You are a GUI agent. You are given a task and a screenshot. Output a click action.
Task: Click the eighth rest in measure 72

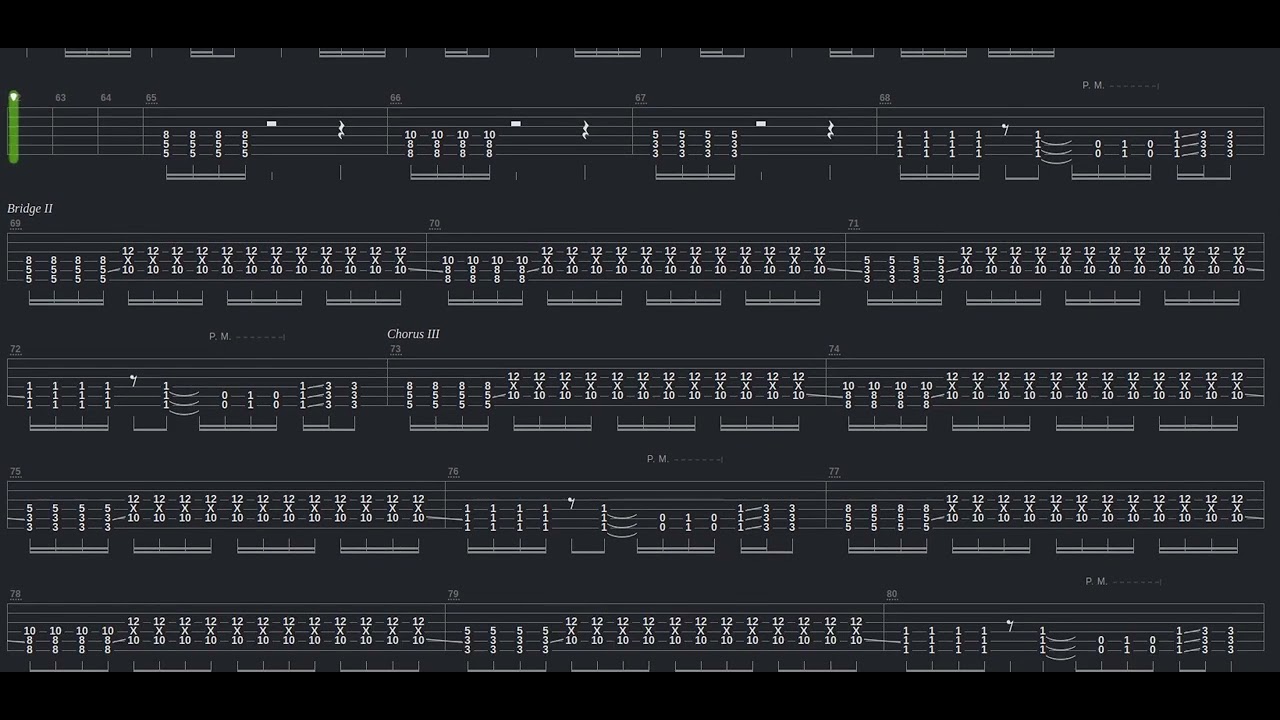(134, 381)
